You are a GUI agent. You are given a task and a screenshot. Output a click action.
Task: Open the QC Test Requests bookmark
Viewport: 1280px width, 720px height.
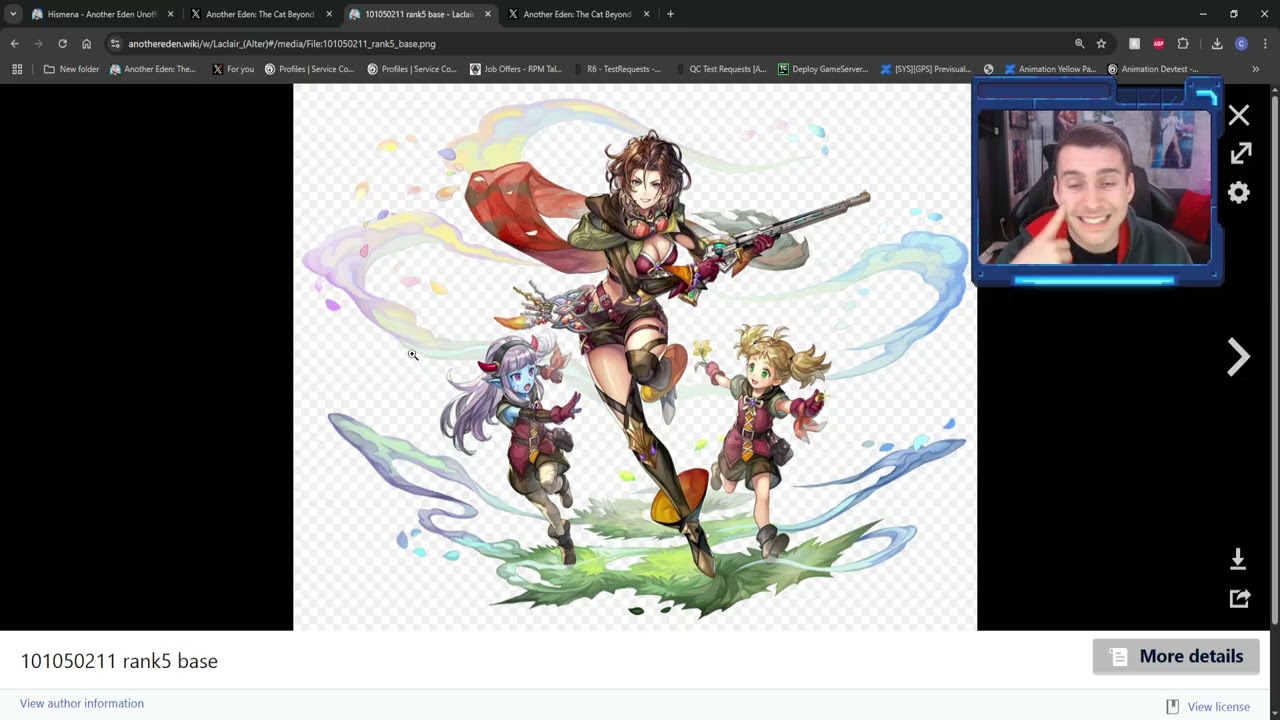click(x=720, y=69)
